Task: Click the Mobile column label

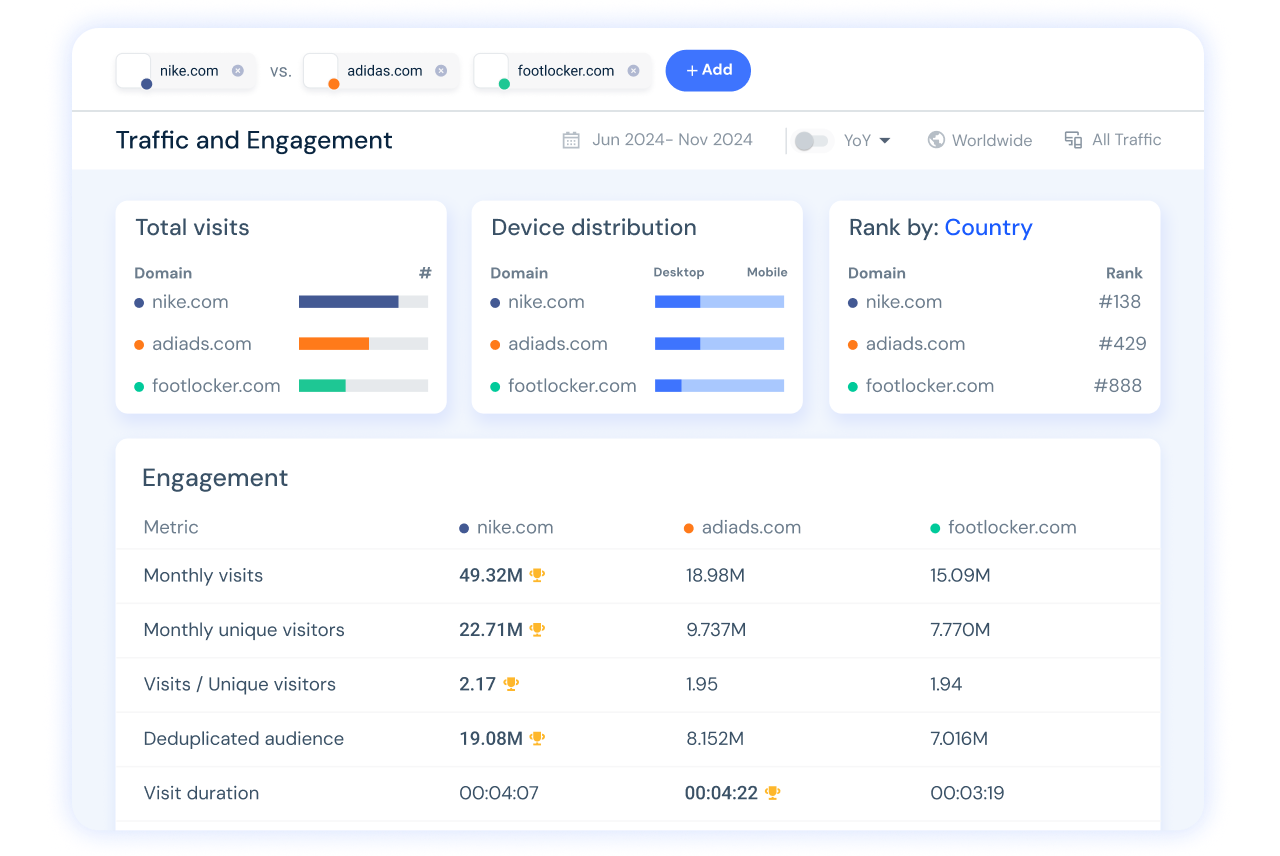Action: 767,272
